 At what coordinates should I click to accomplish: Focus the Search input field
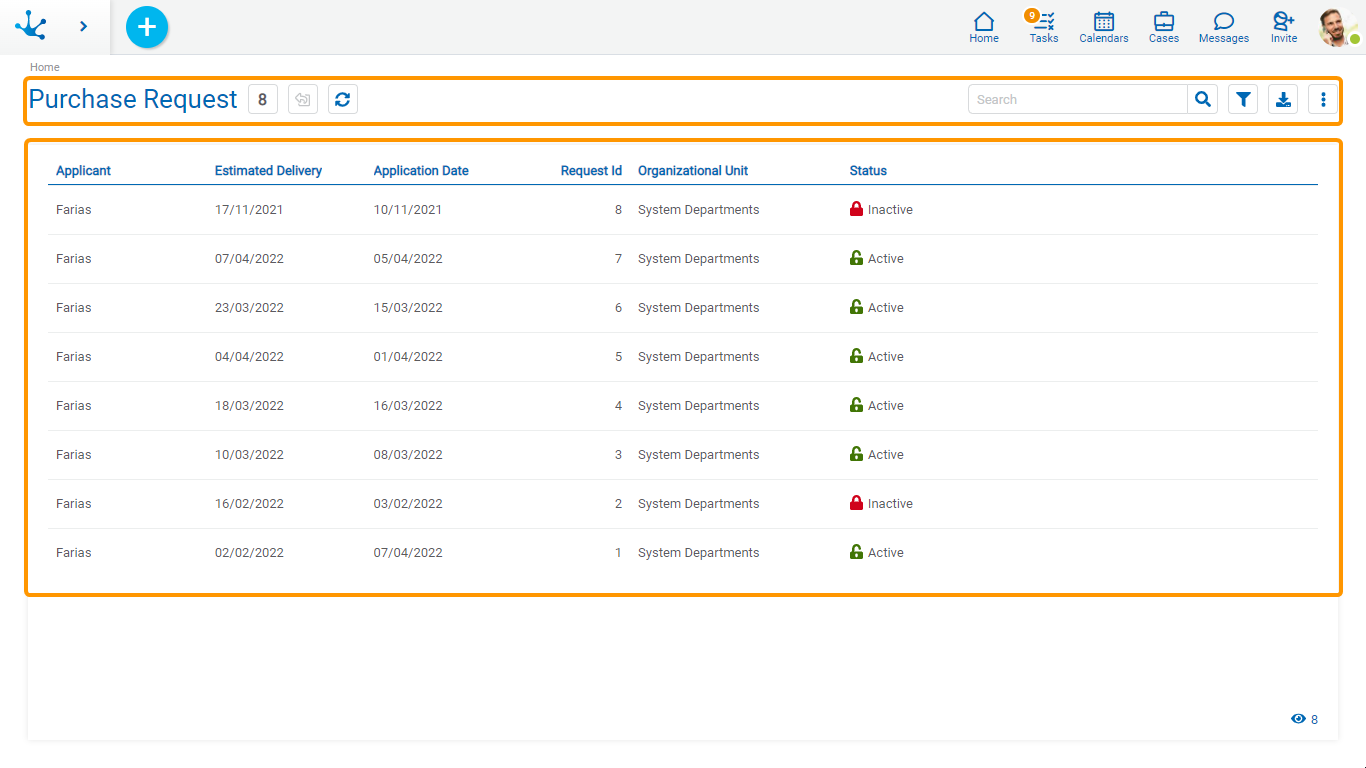(1078, 99)
